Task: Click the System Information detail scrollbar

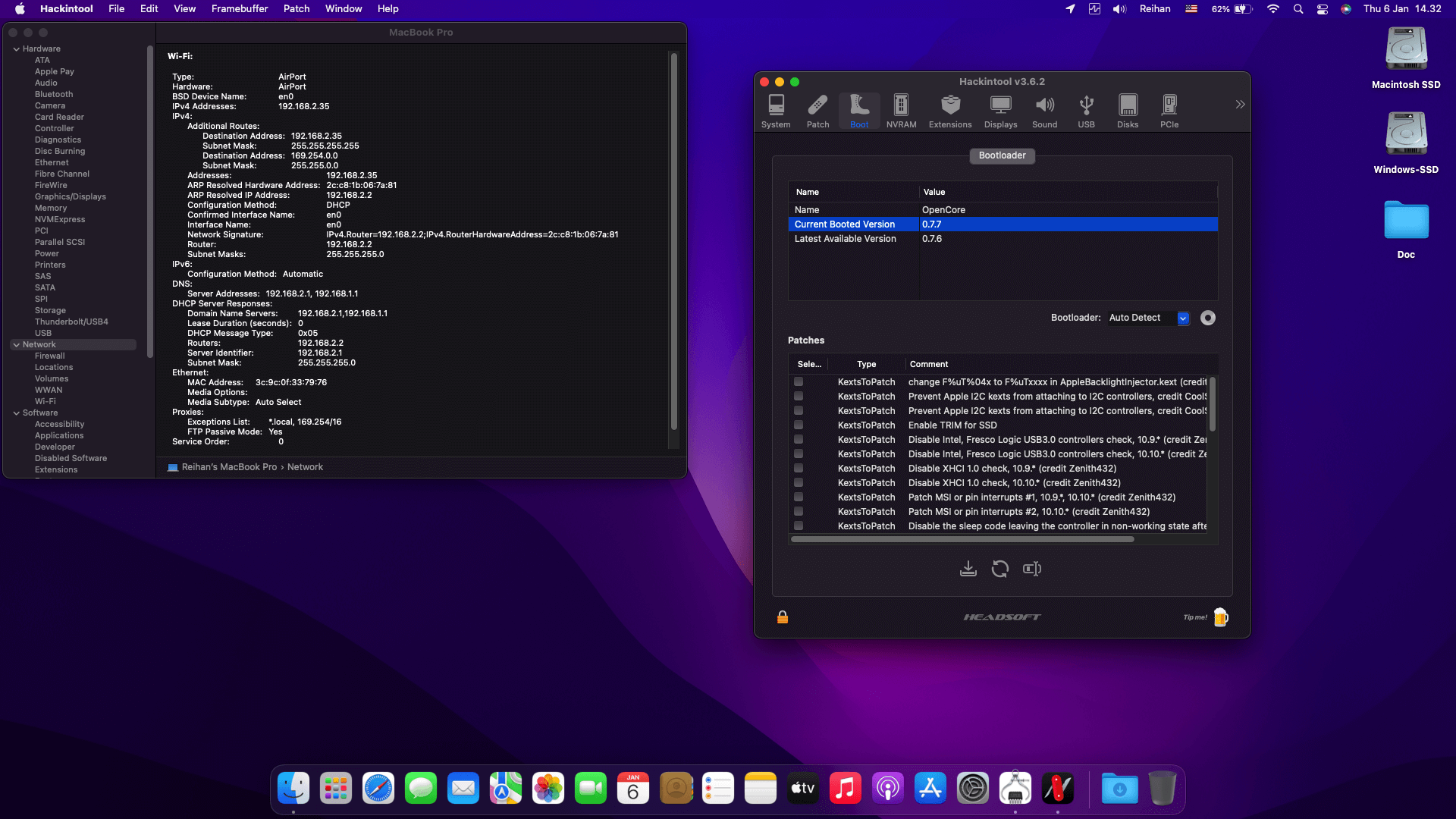Action: [673, 241]
